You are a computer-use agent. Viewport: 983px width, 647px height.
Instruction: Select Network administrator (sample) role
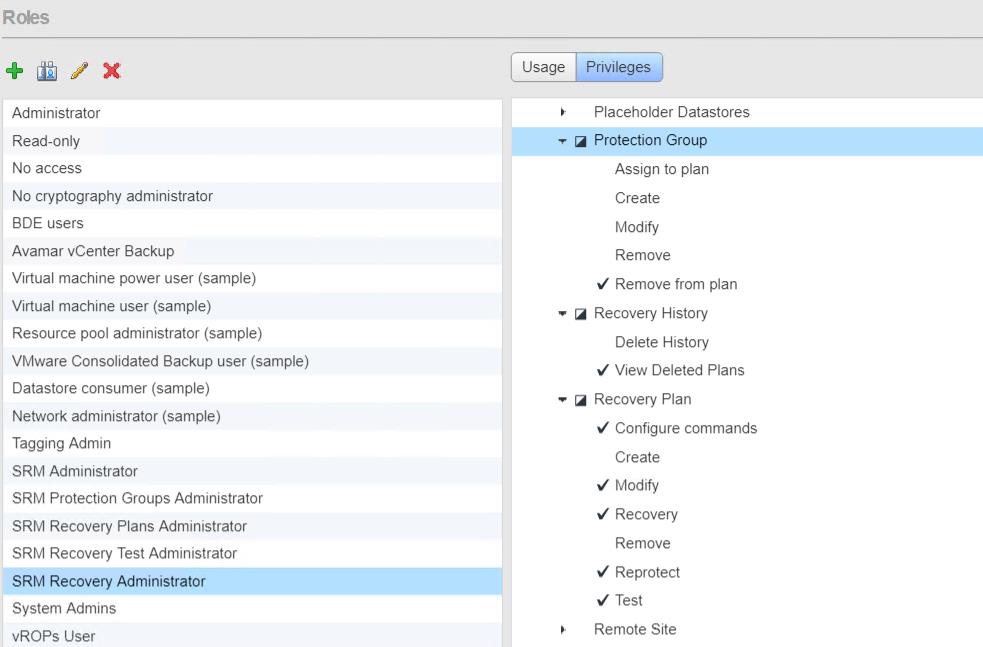pyautogui.click(x=253, y=416)
